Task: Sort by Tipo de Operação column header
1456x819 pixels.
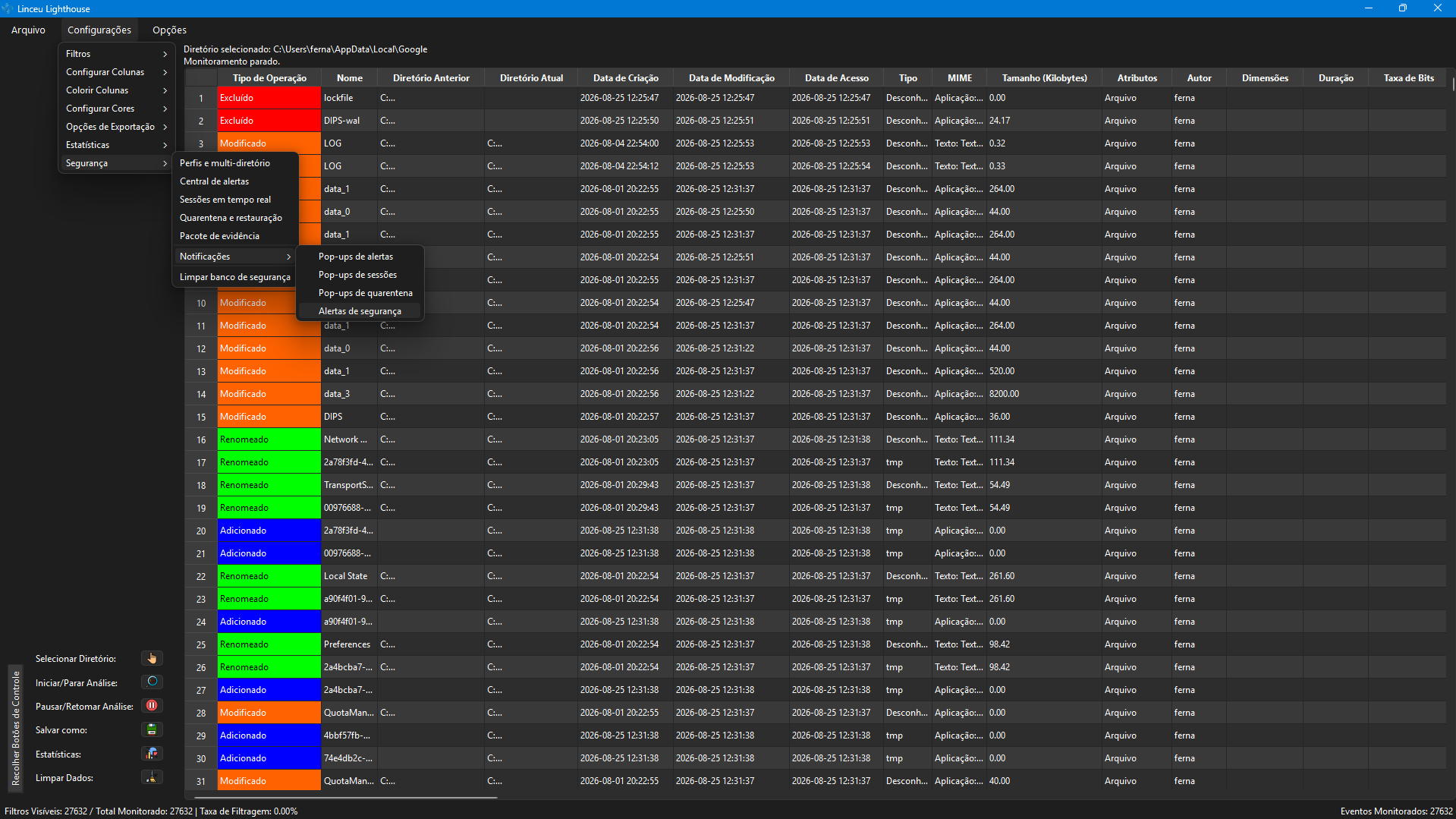Action: pos(269,77)
